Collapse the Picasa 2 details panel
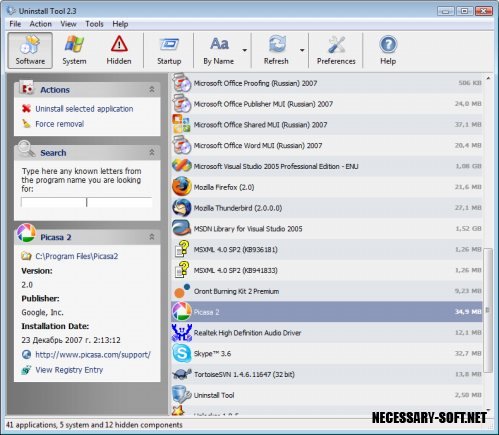This screenshot has height=435, width=499. [x=152, y=237]
